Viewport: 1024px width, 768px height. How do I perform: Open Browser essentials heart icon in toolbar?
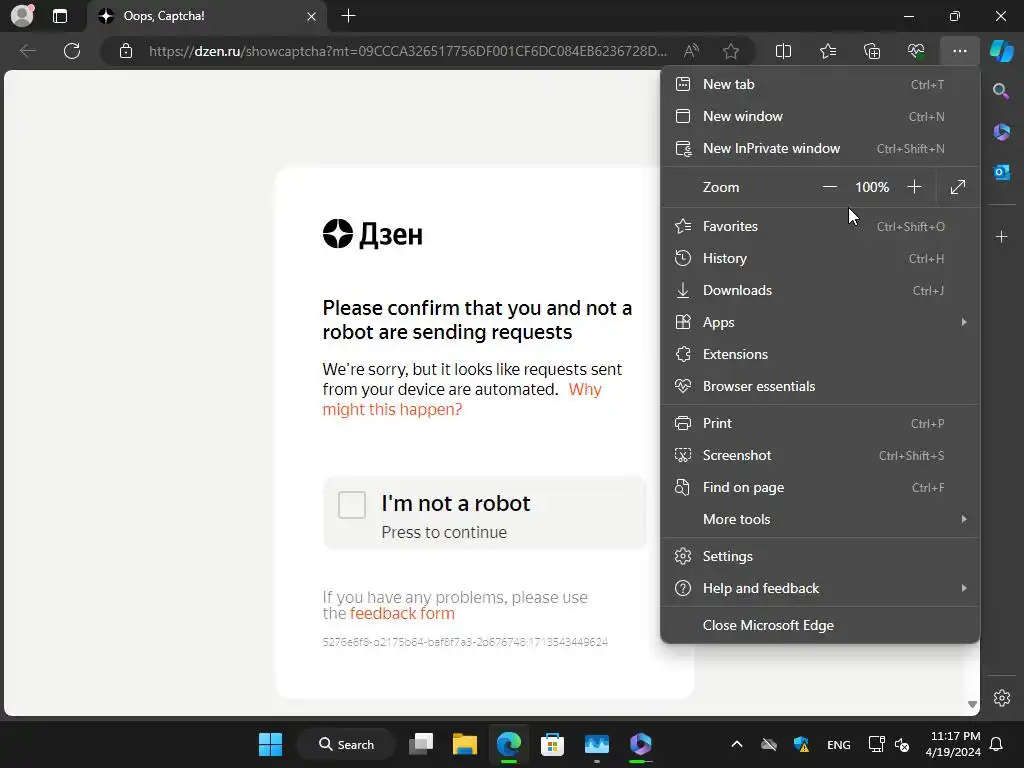pos(916,51)
